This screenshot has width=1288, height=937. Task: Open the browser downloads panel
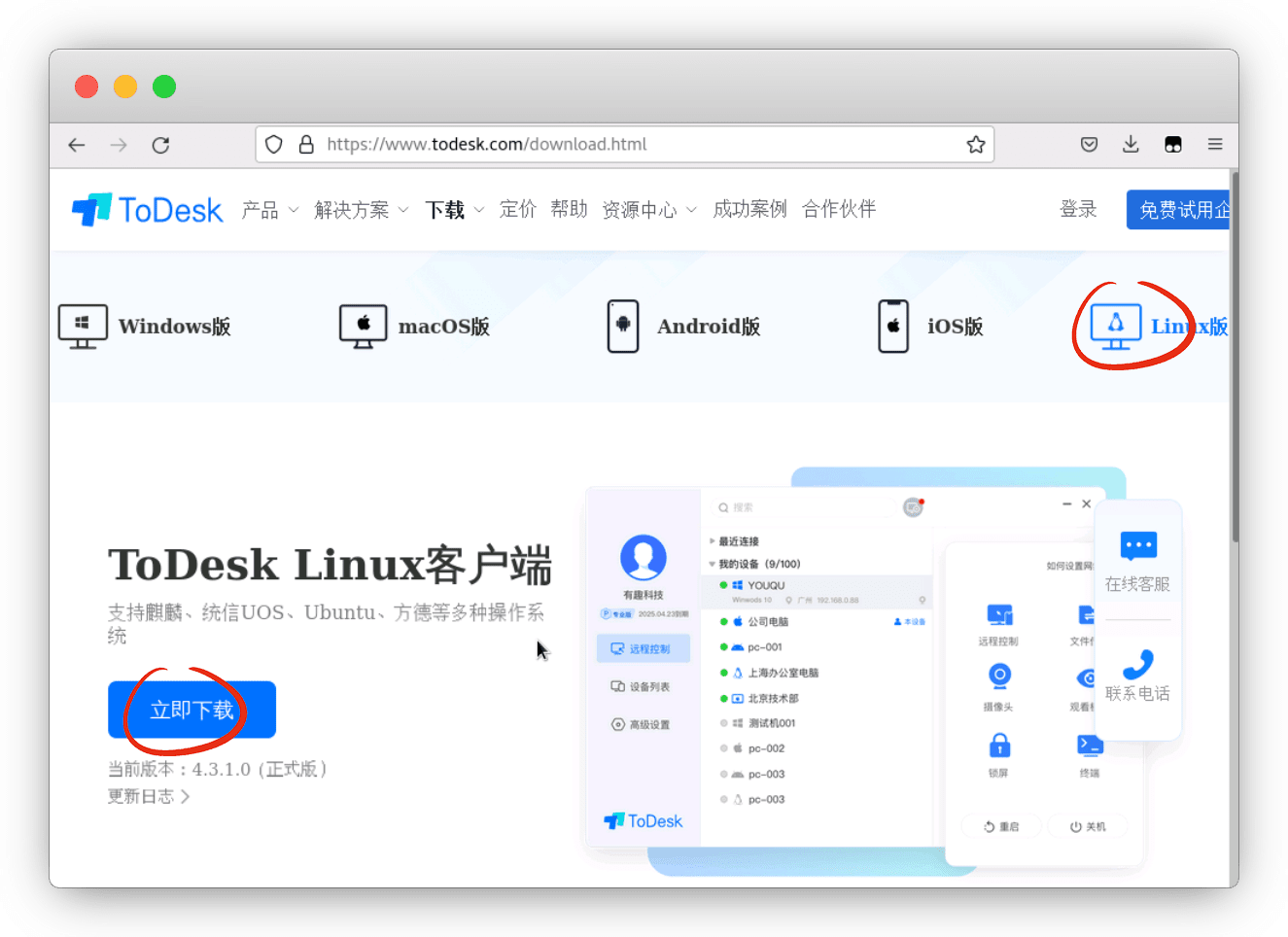point(1131,145)
